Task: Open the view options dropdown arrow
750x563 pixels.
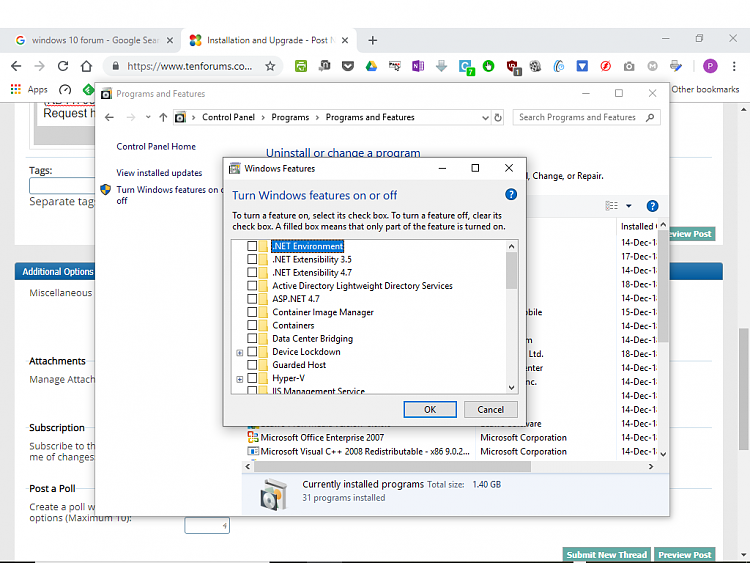Action: 629,206
